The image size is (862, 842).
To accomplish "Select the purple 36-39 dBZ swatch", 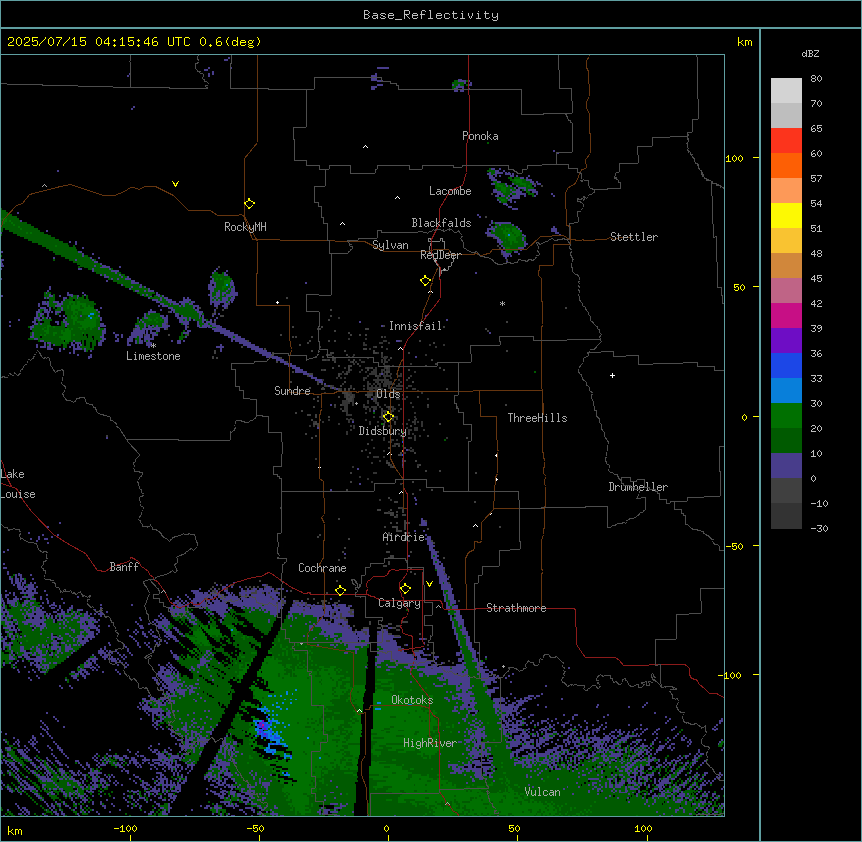I will 786,341.
